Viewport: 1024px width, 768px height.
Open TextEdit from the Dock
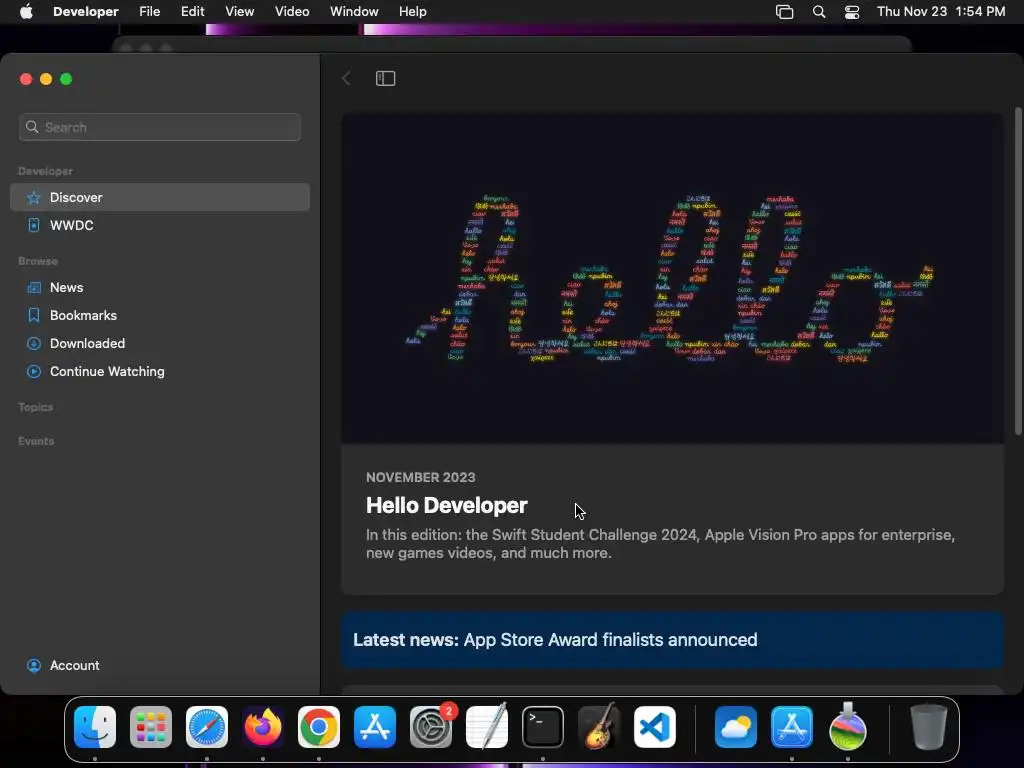pyautogui.click(x=487, y=727)
